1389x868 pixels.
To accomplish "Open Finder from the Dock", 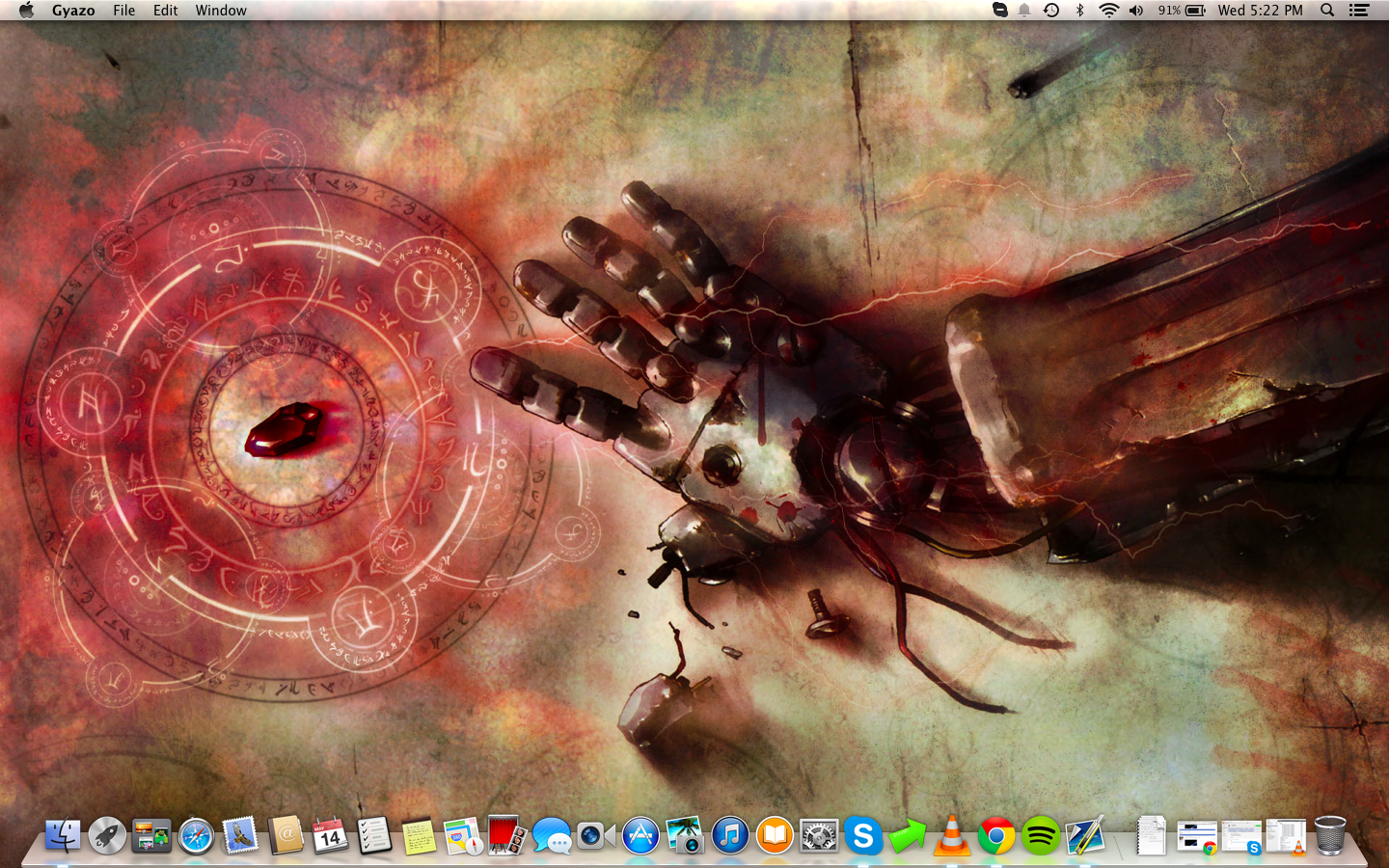I will pos(63,835).
